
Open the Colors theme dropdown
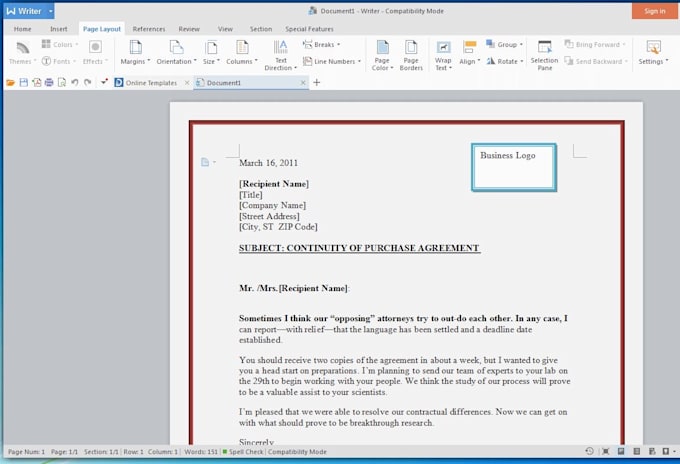(60, 44)
